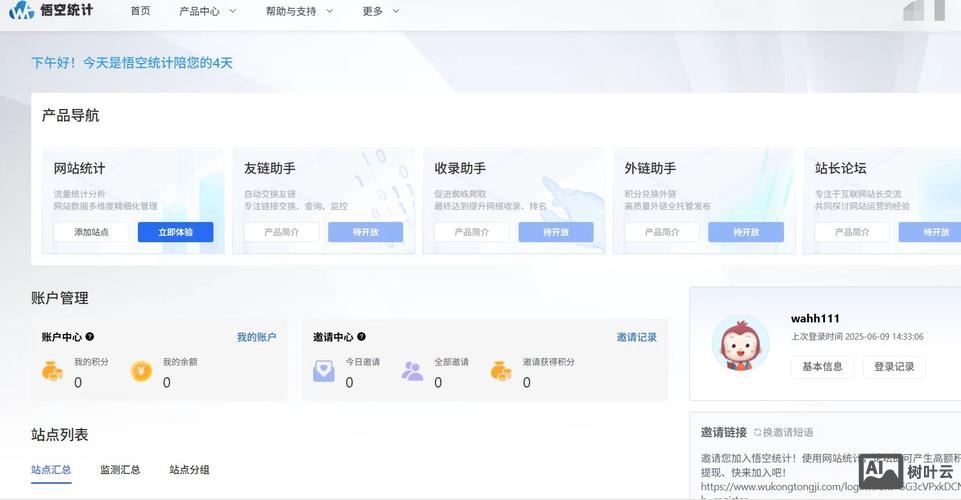
Task: Click the 我的余额 value 0
Action: coord(167,383)
